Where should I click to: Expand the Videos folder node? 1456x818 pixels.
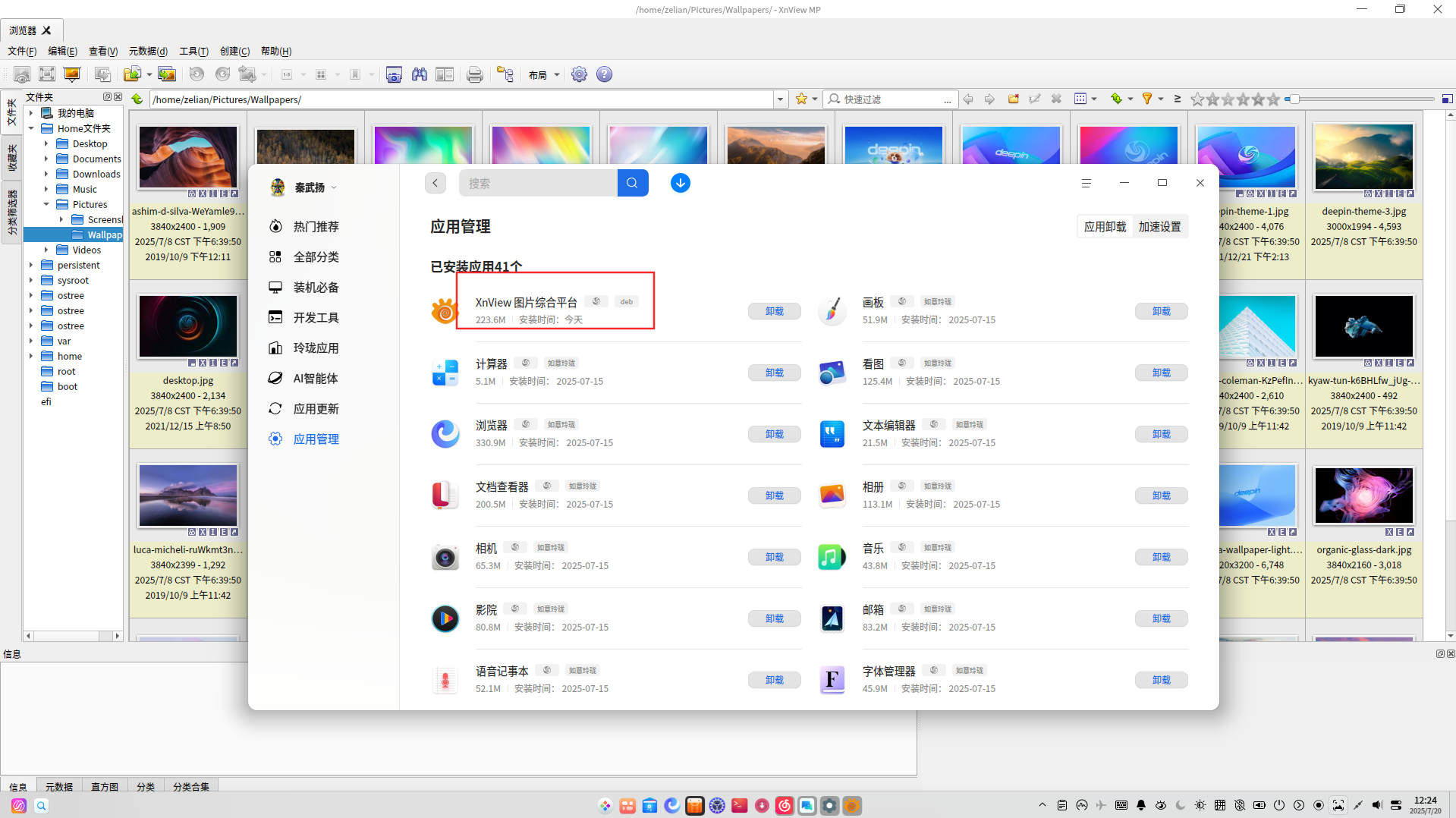pyautogui.click(x=46, y=250)
